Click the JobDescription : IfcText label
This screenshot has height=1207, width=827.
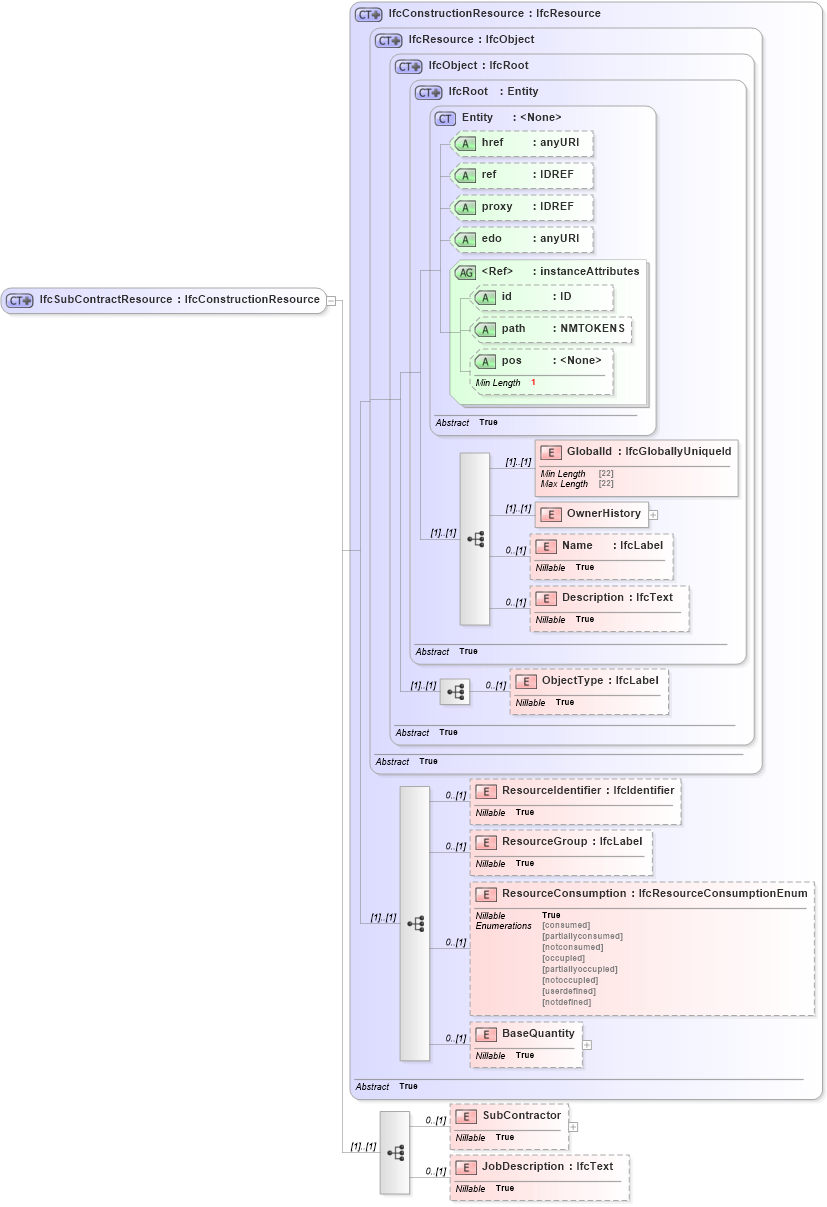[x=546, y=1166]
